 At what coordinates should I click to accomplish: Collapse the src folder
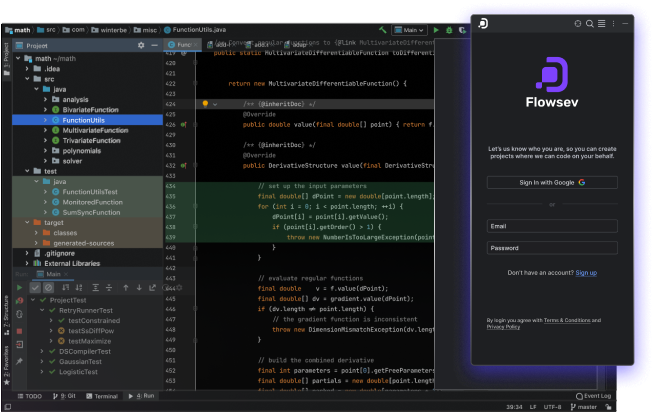click(x=27, y=79)
